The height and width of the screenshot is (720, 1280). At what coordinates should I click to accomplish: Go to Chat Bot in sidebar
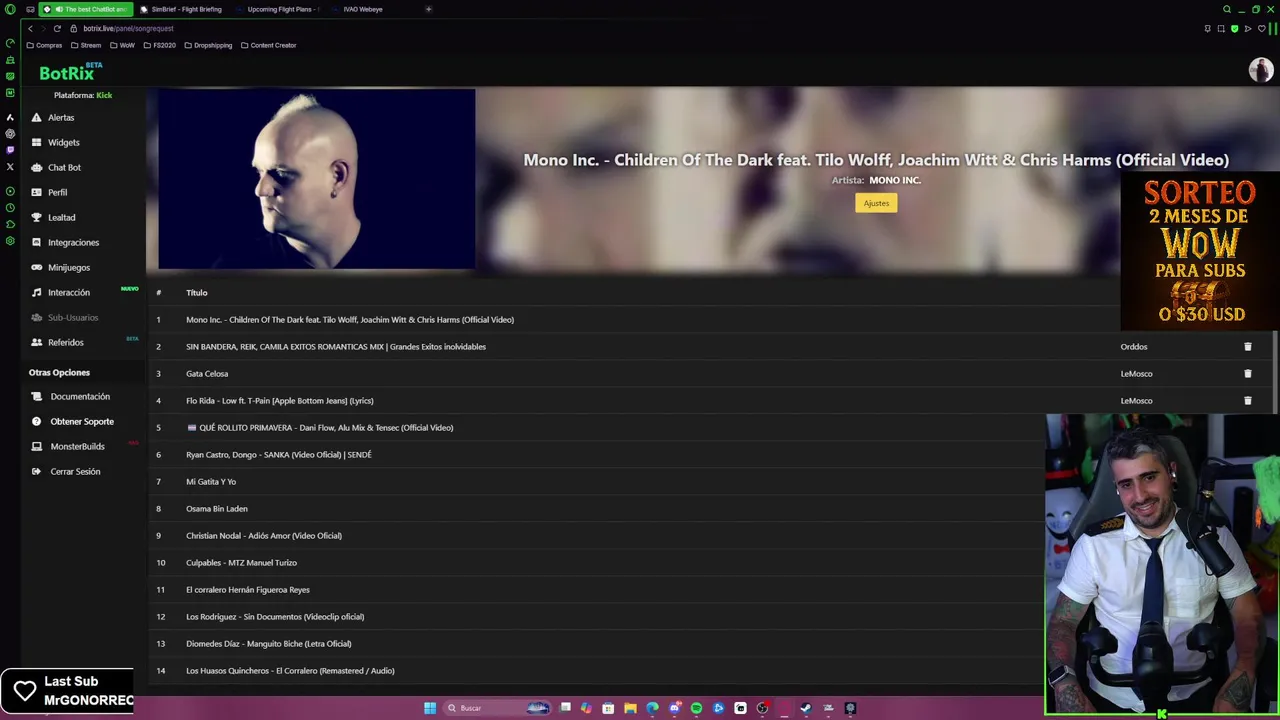click(64, 167)
